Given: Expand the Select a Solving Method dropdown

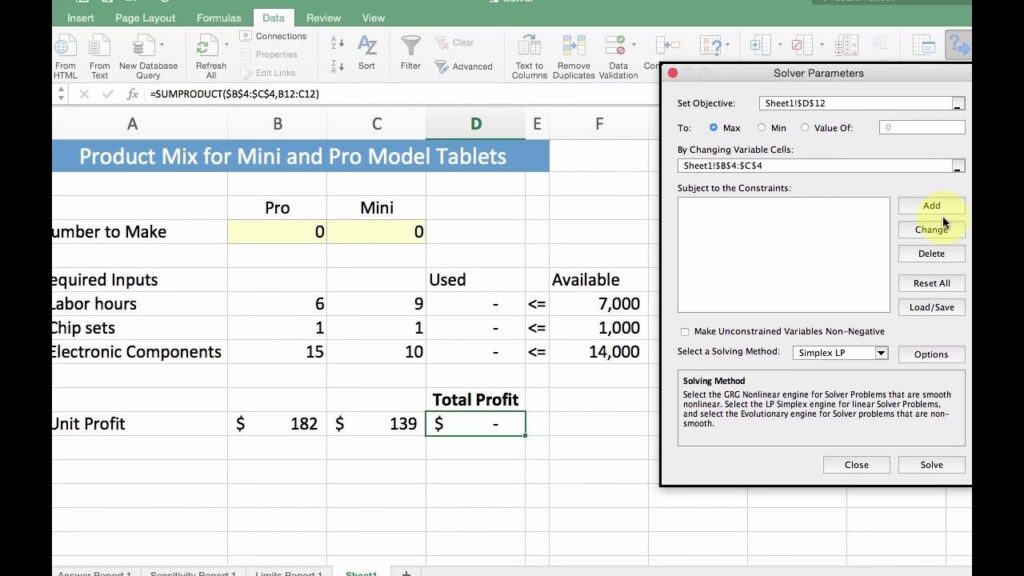Looking at the screenshot, I should pos(881,353).
